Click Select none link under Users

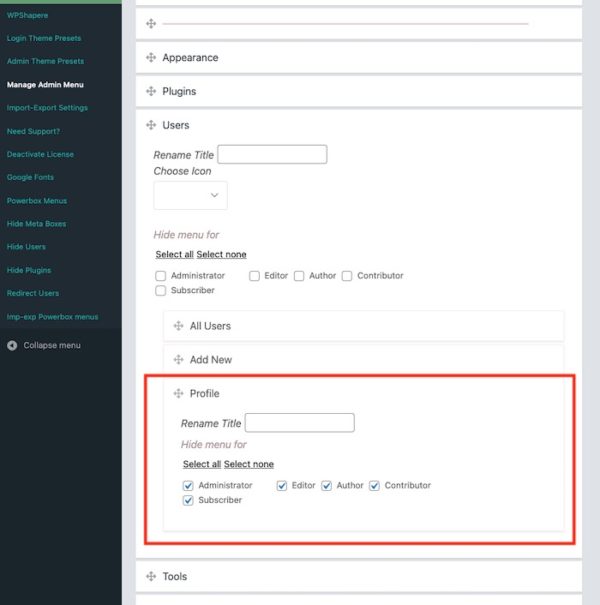click(x=221, y=254)
